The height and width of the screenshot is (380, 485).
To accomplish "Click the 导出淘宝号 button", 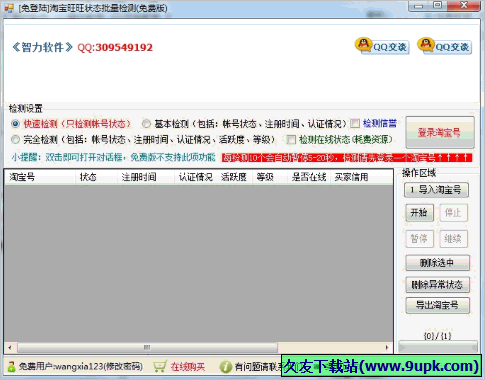I will tap(437, 305).
